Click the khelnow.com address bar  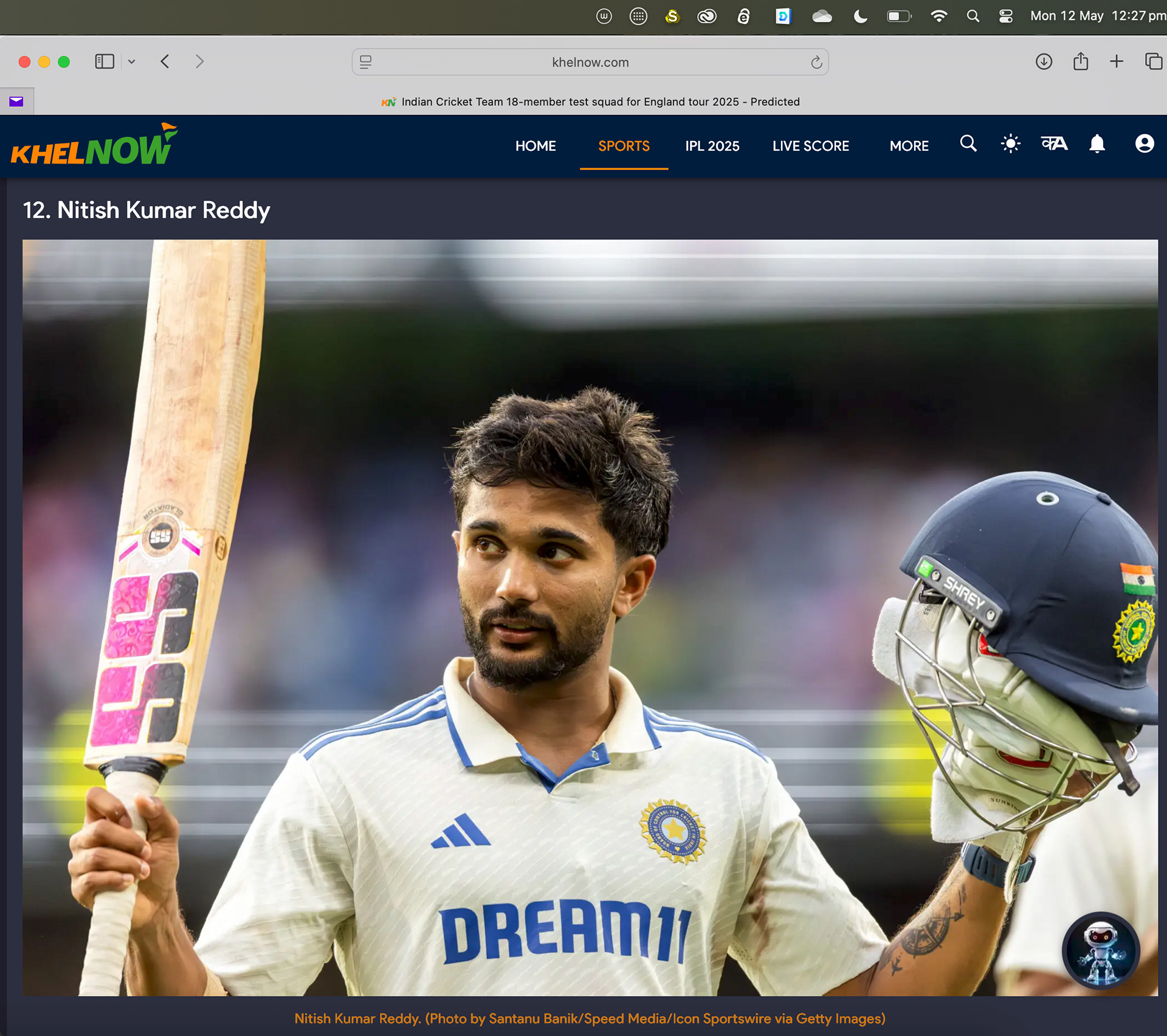(x=590, y=62)
